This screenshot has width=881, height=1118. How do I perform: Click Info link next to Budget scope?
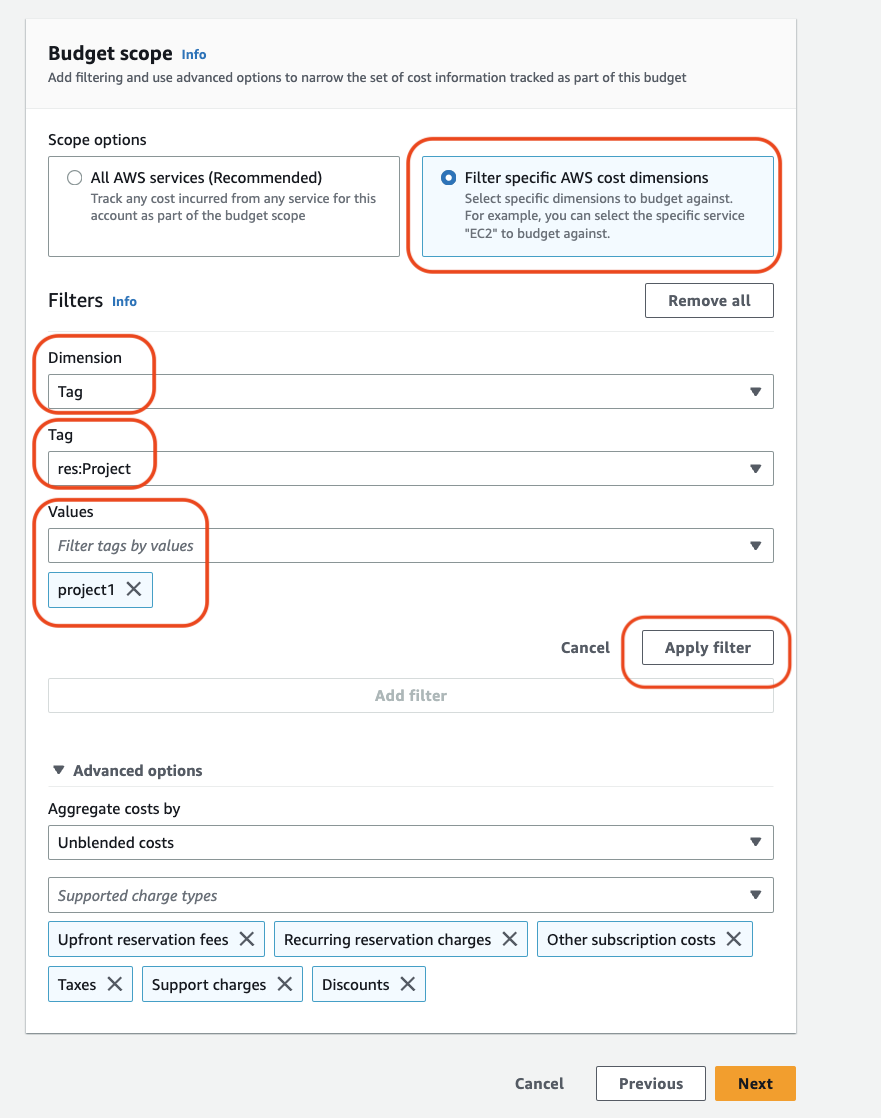(x=194, y=54)
